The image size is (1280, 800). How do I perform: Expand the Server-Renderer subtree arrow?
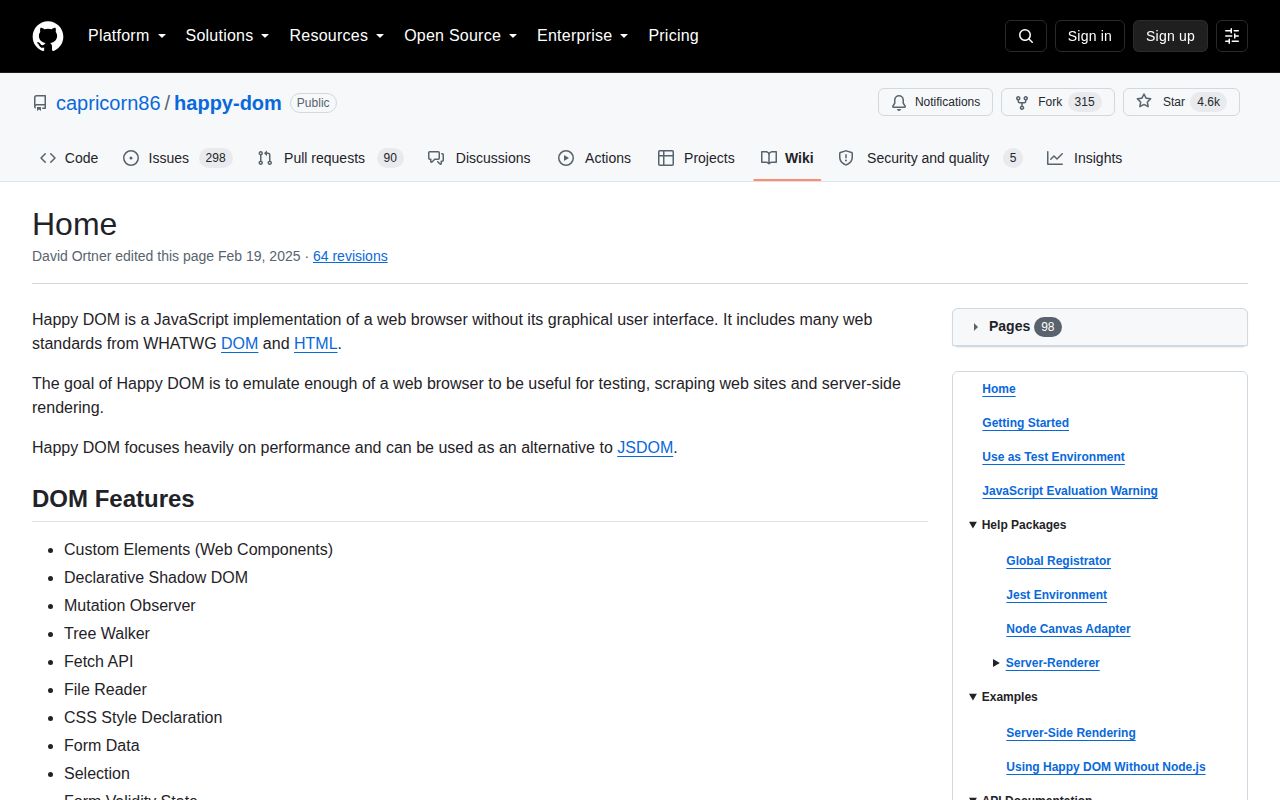tap(996, 663)
